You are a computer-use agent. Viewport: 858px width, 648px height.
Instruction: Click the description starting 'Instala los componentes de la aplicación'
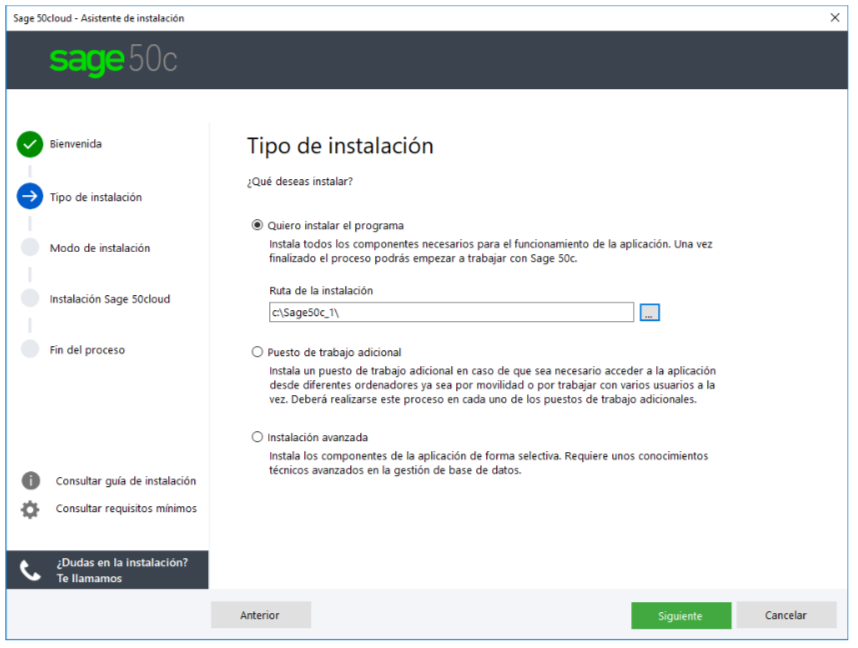click(489, 463)
